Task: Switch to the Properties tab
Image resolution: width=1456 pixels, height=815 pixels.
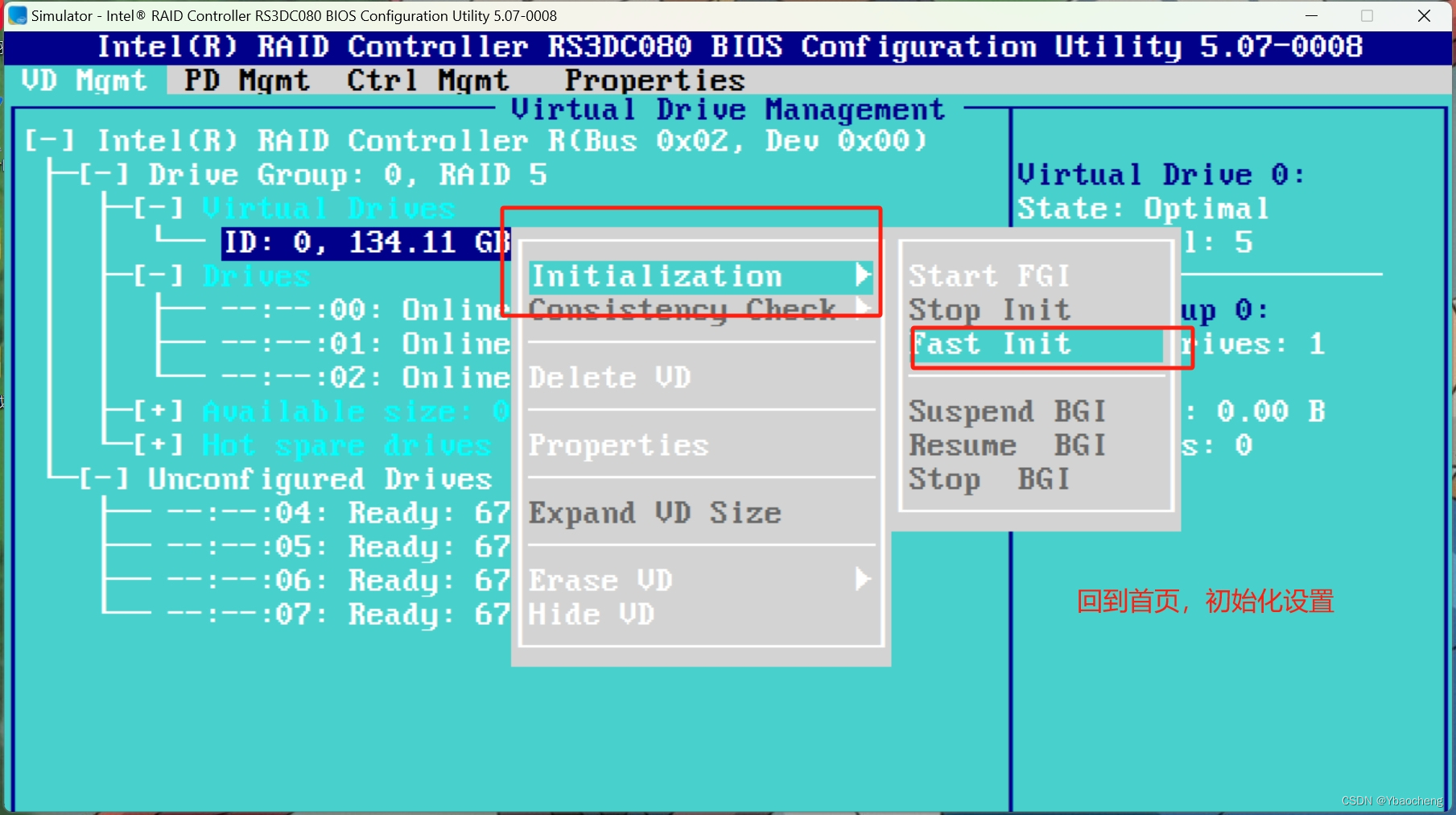Action: [654, 81]
